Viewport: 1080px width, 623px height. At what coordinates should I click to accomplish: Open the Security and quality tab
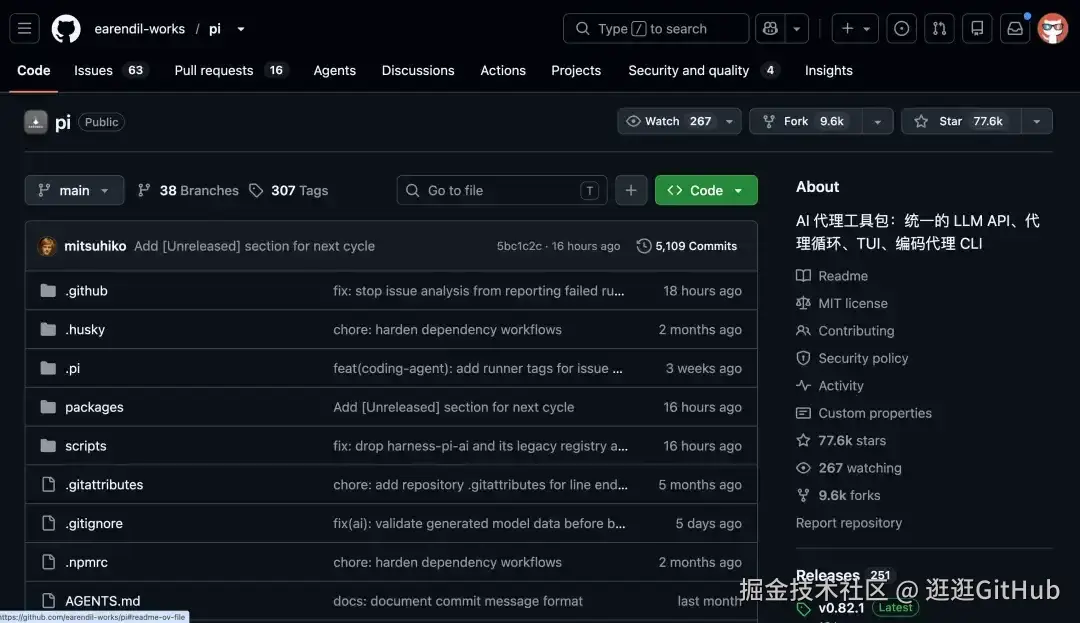(703, 70)
